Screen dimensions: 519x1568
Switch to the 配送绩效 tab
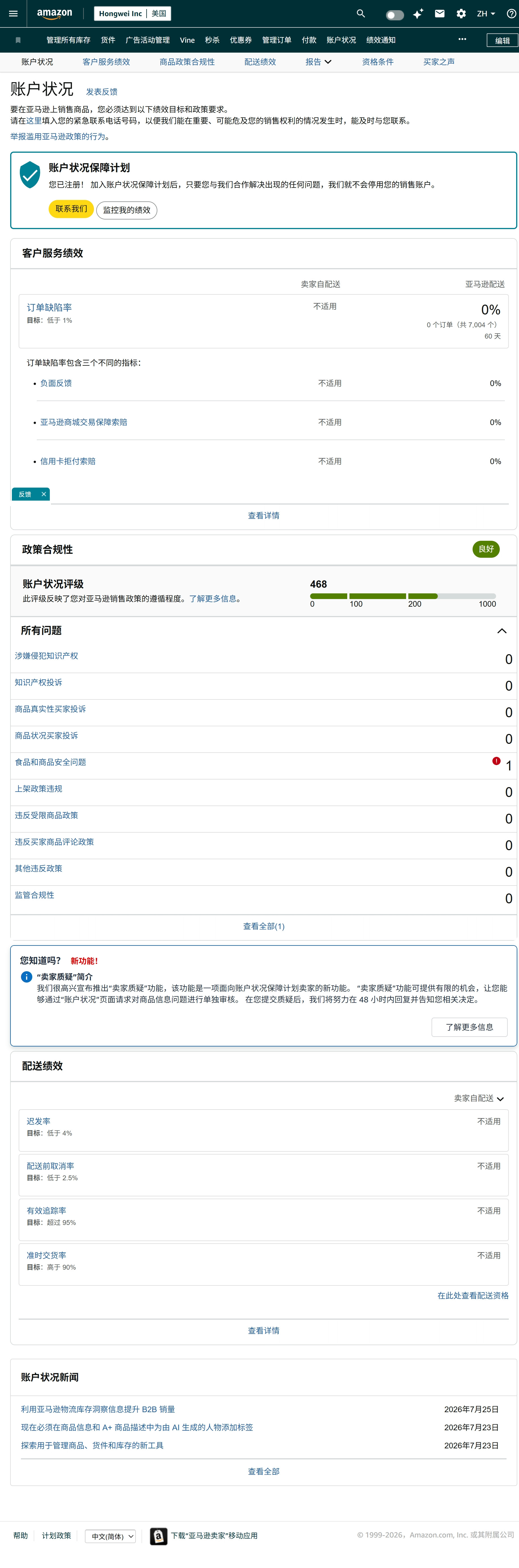pyautogui.click(x=260, y=62)
